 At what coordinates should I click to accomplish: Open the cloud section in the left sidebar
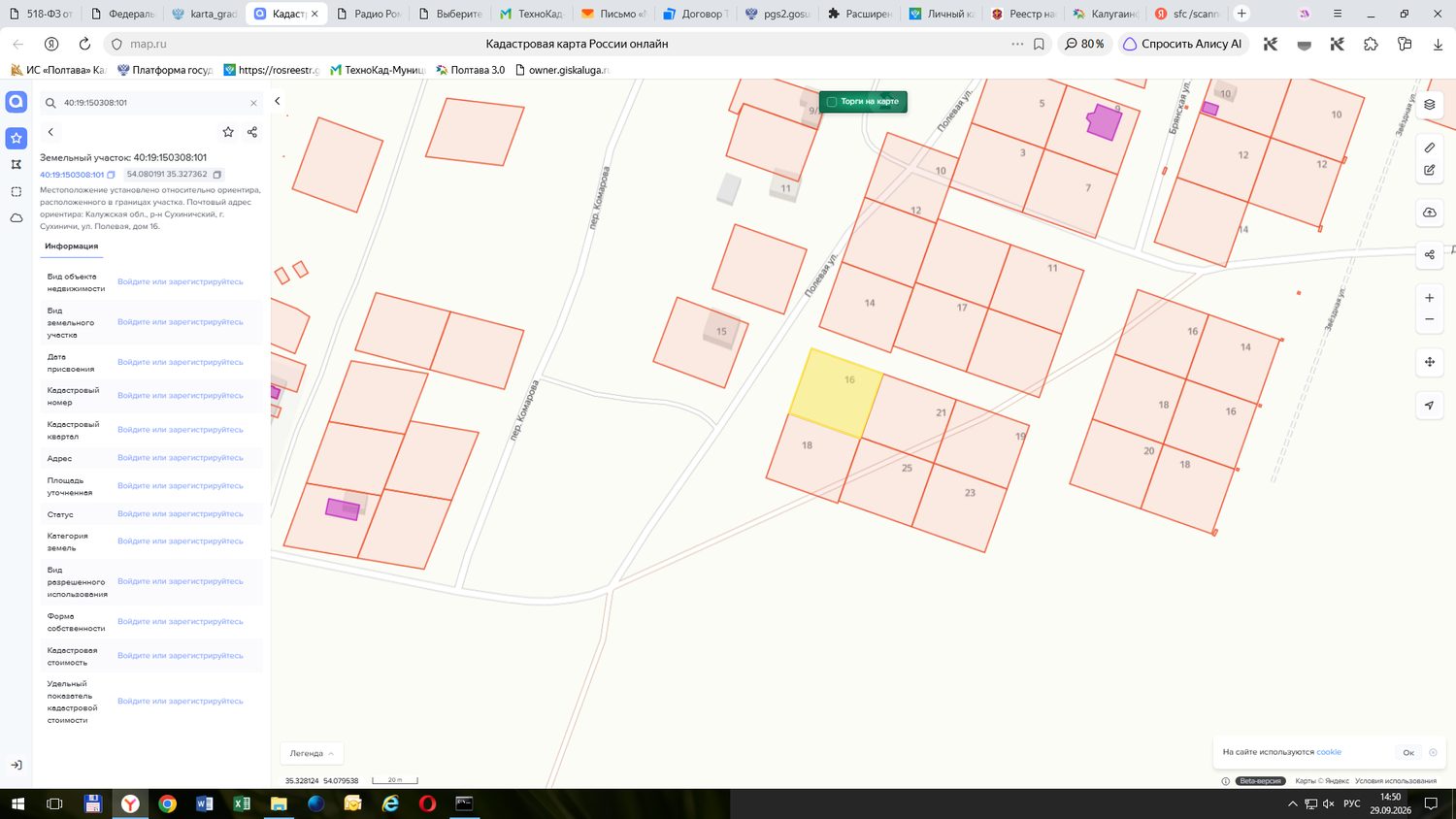tap(17, 218)
